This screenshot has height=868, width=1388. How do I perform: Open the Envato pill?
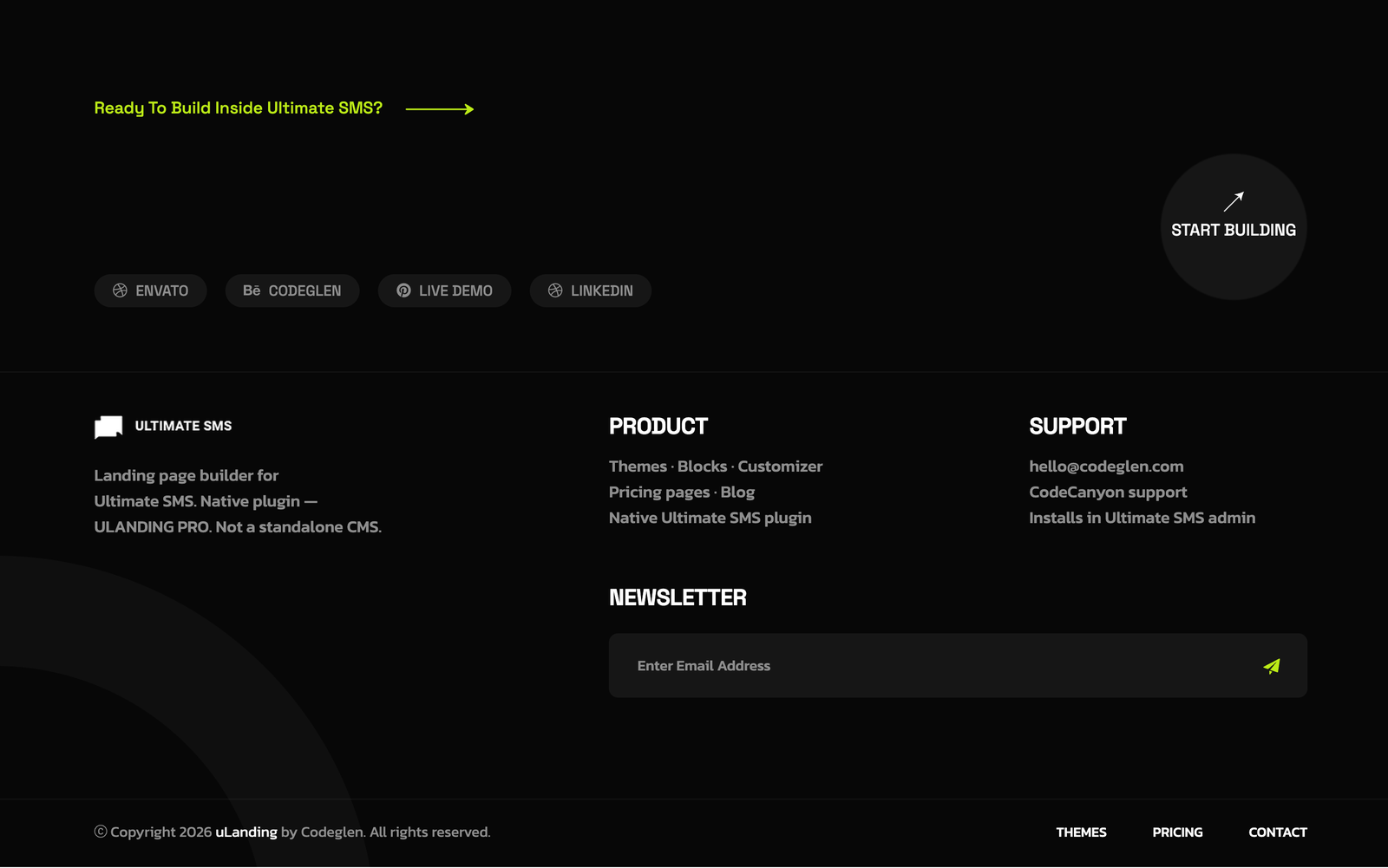click(150, 290)
